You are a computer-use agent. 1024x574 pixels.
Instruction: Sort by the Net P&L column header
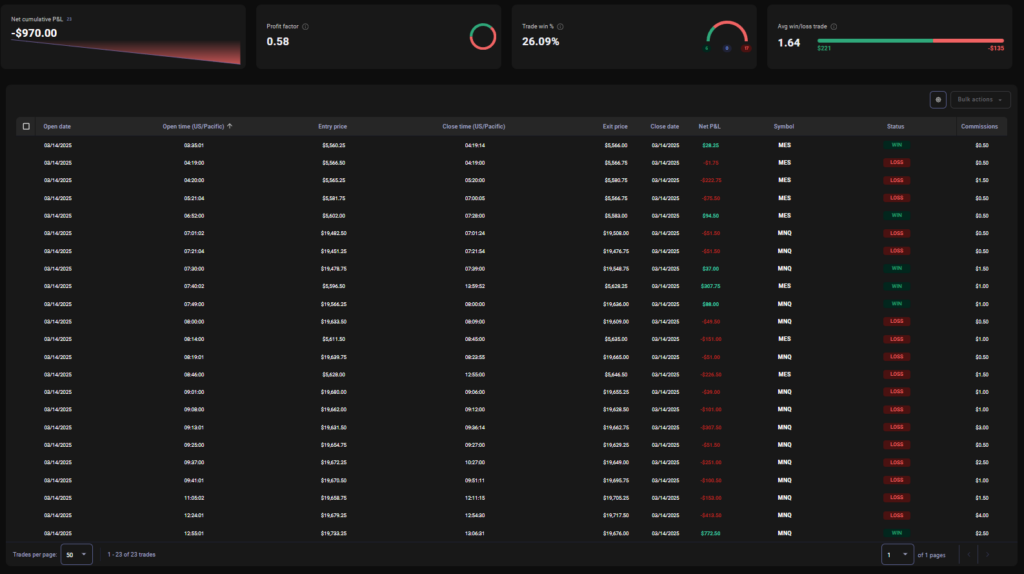pyautogui.click(x=709, y=126)
